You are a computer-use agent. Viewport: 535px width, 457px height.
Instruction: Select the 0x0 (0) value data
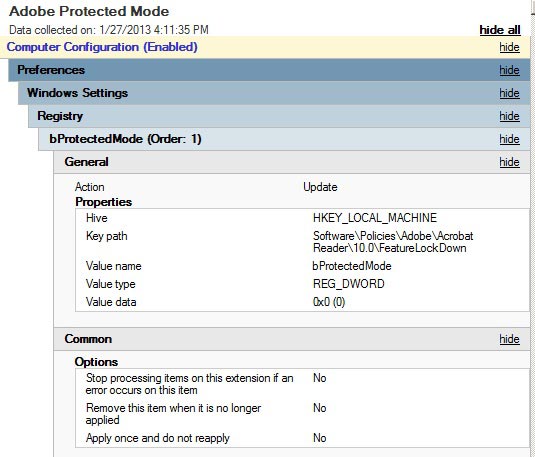329,302
